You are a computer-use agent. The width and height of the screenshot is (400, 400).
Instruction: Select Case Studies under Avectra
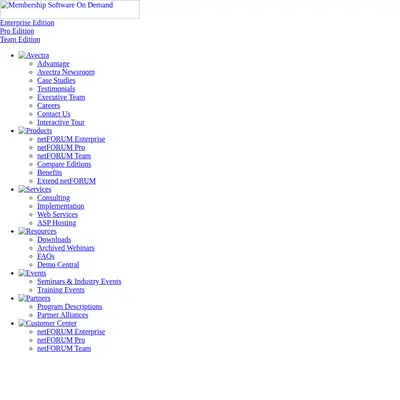[56, 80]
